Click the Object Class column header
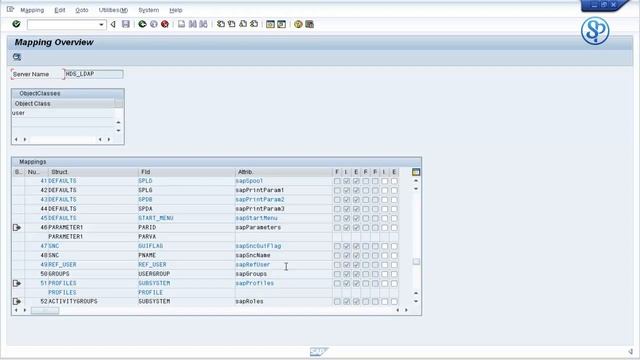The image size is (640, 360). 64,104
